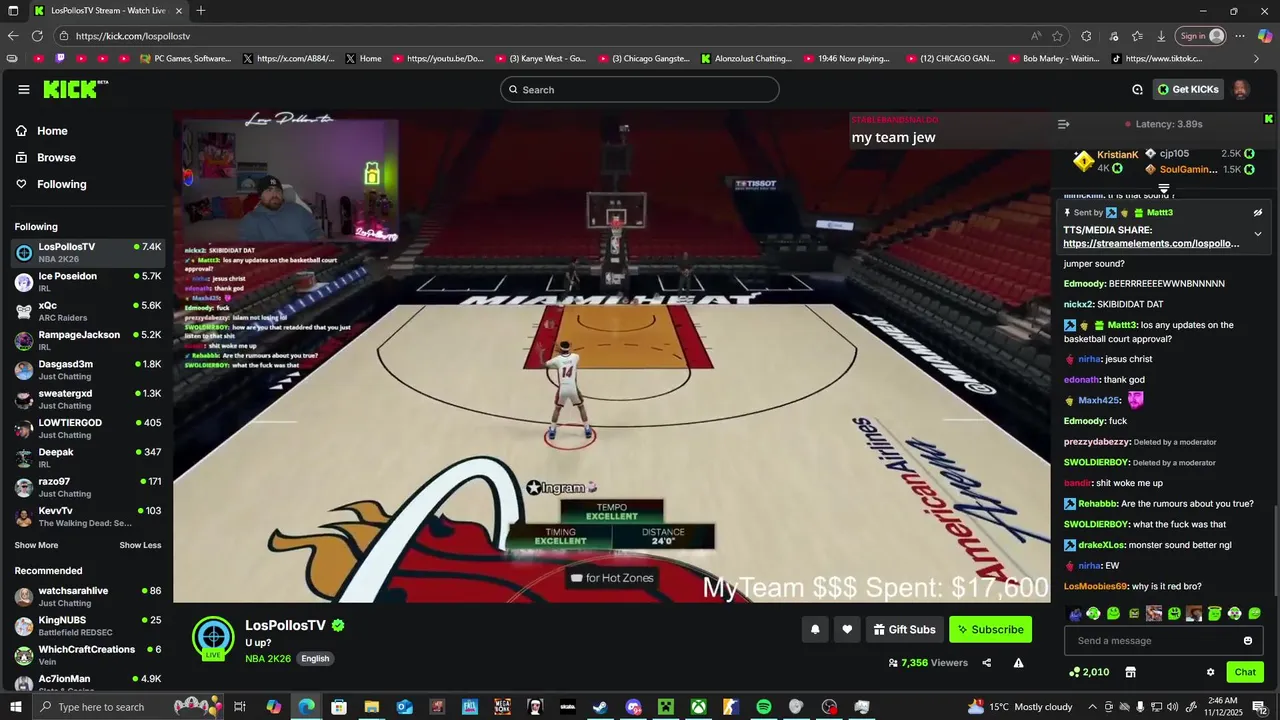This screenshot has height=720, width=1280.
Task: Open the user profile avatar menu
Action: [x=1241, y=90]
